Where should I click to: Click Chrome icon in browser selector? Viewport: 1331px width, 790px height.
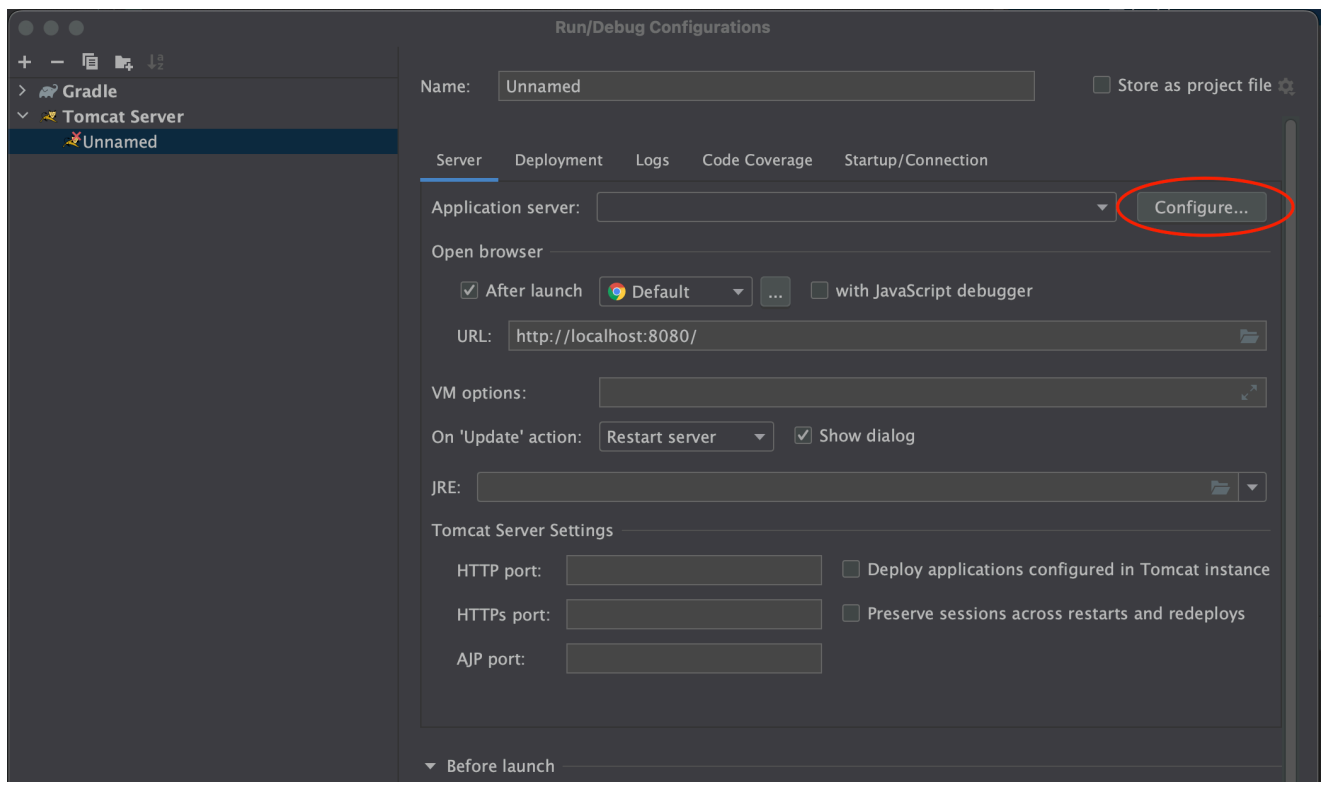[617, 292]
